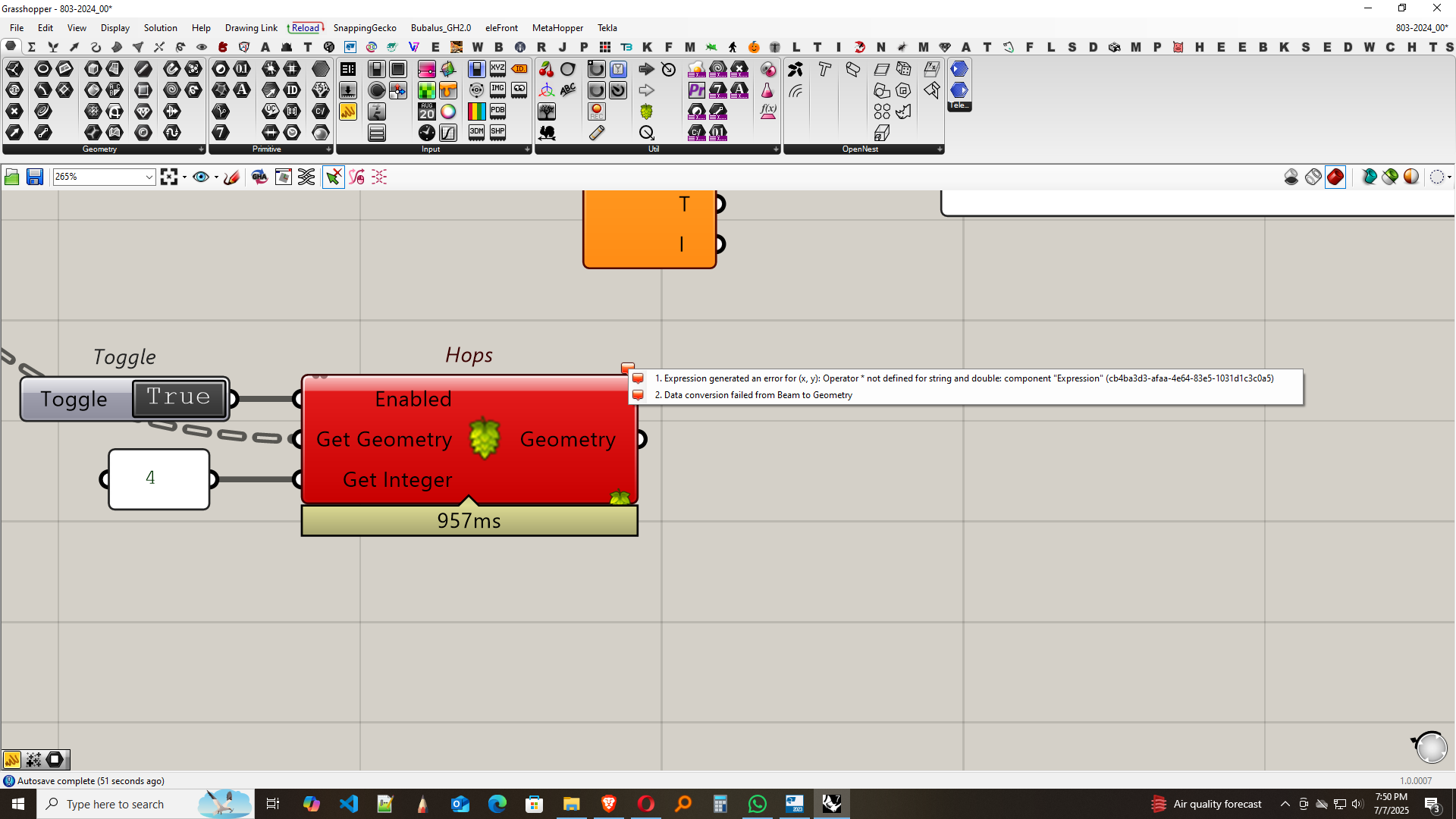Open the File menu
Screen dimensions: 1456x819
click(x=17, y=27)
